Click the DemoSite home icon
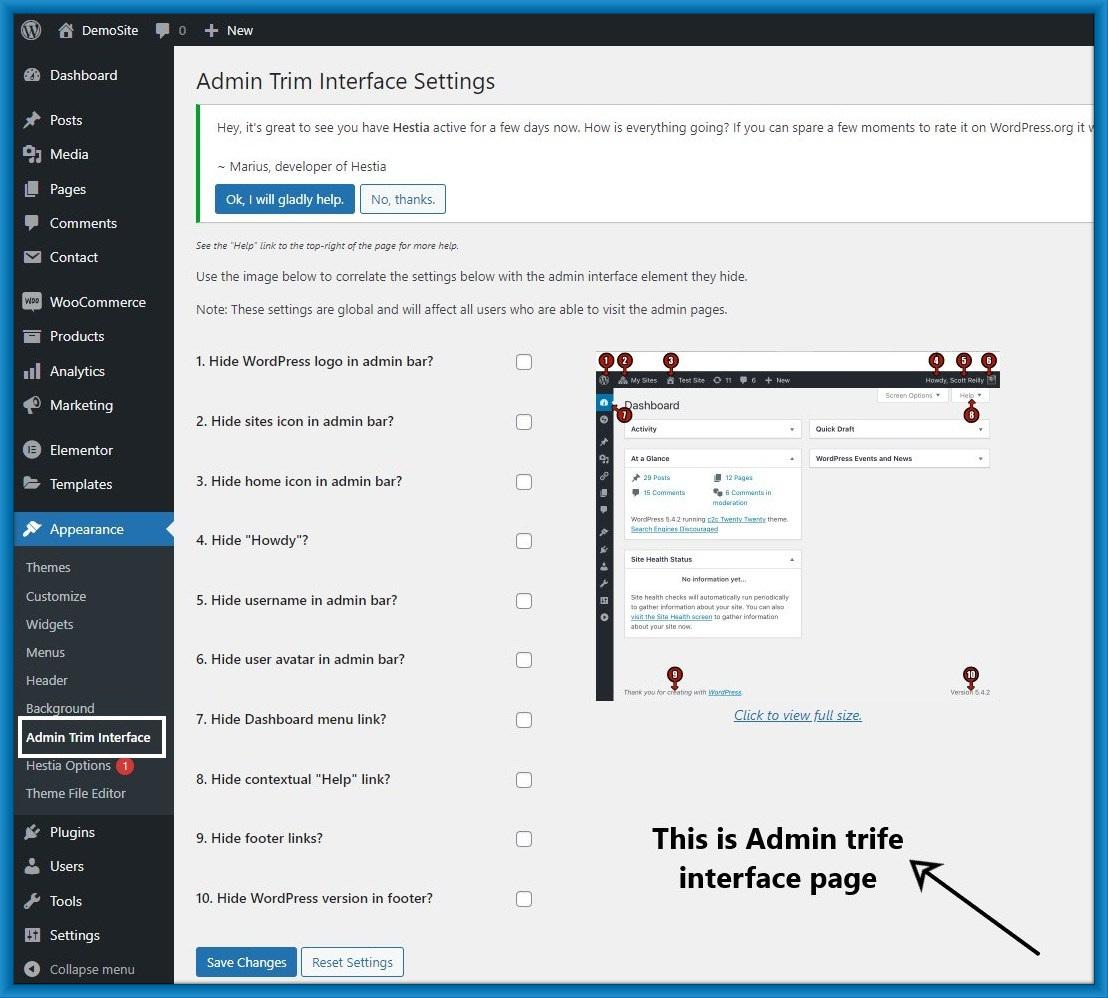The image size is (1108, 998). click(66, 30)
